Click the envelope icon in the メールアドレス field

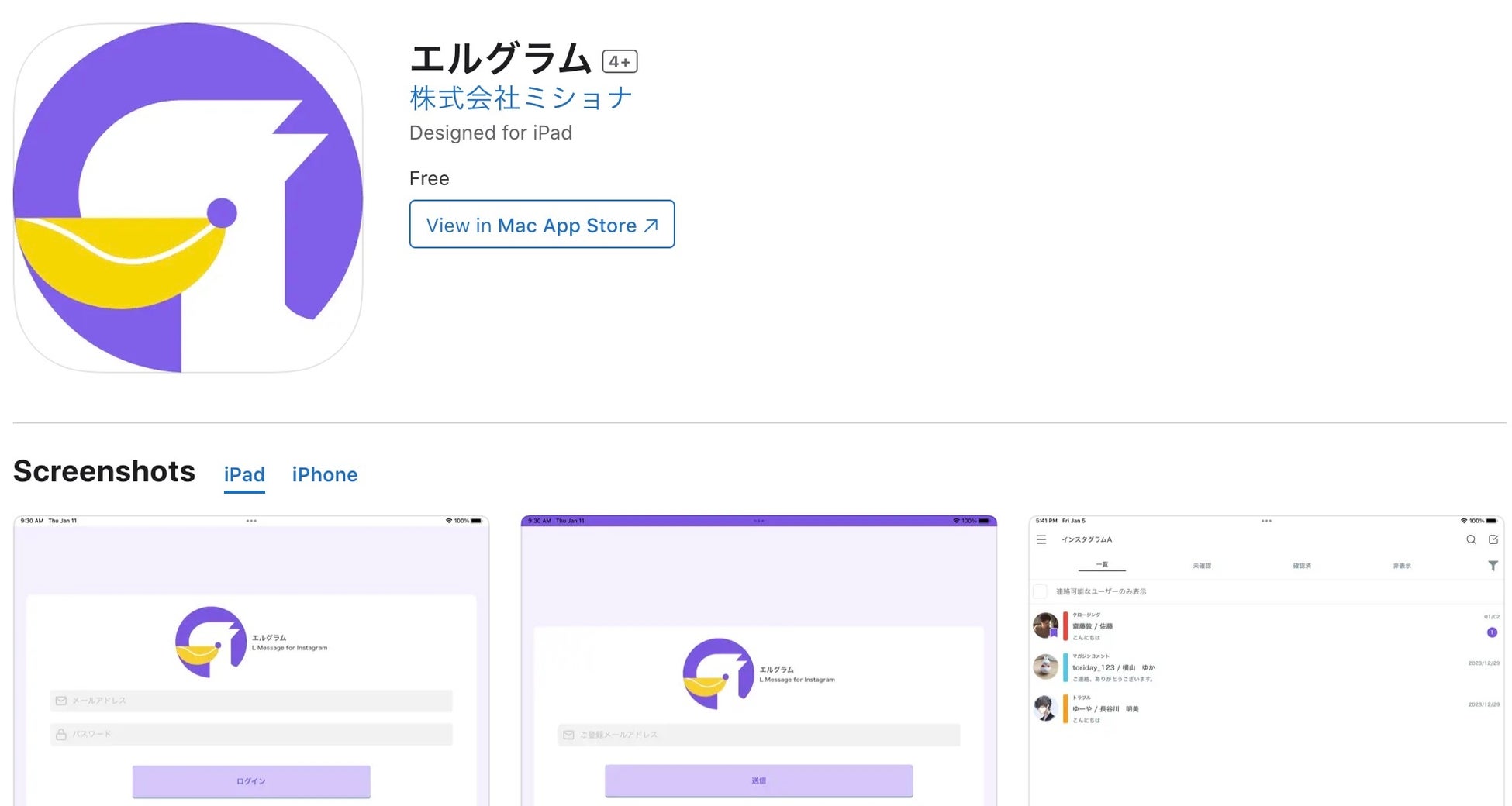tap(61, 701)
